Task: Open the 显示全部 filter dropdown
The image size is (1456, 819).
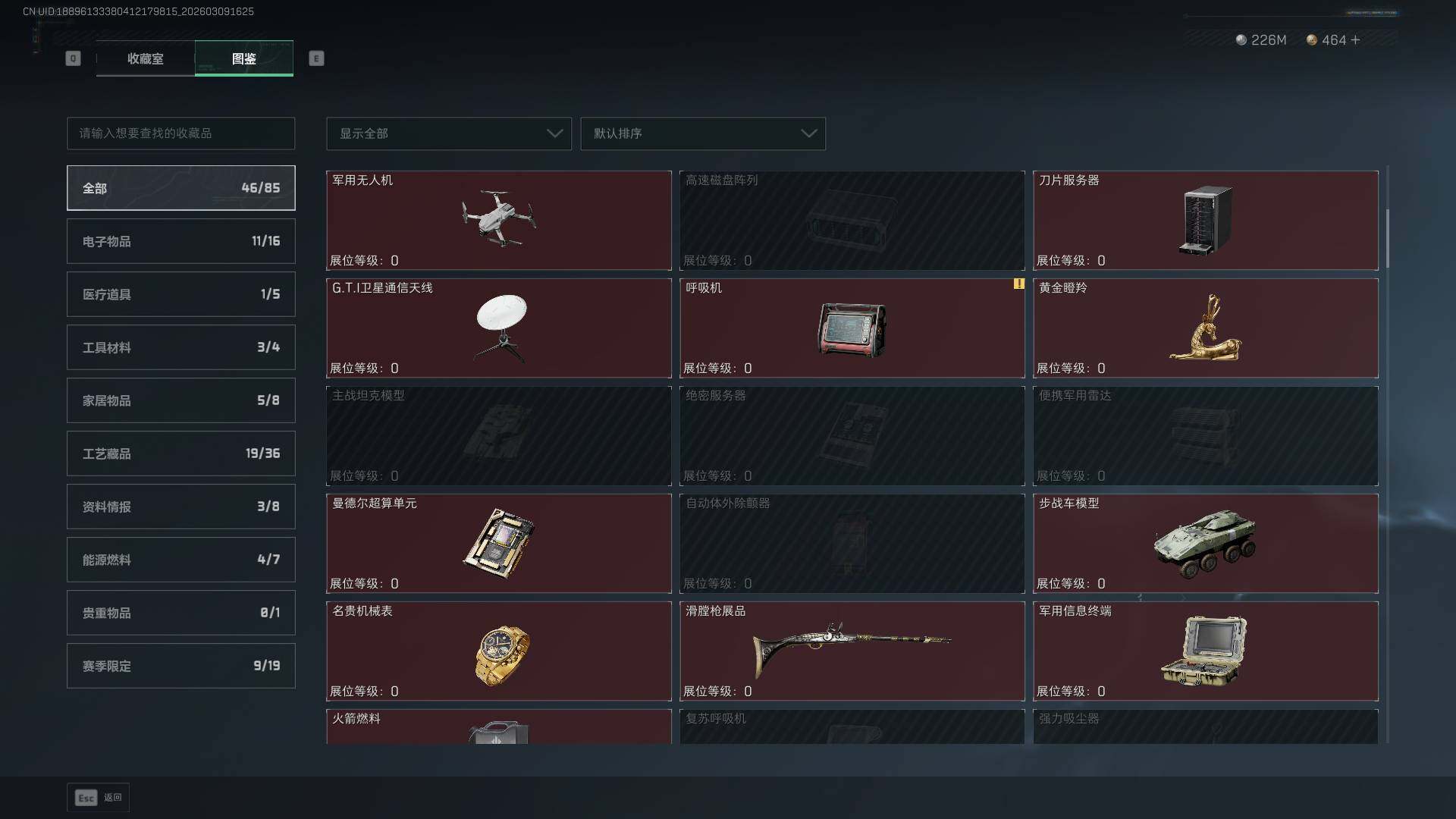Action: pyautogui.click(x=449, y=133)
